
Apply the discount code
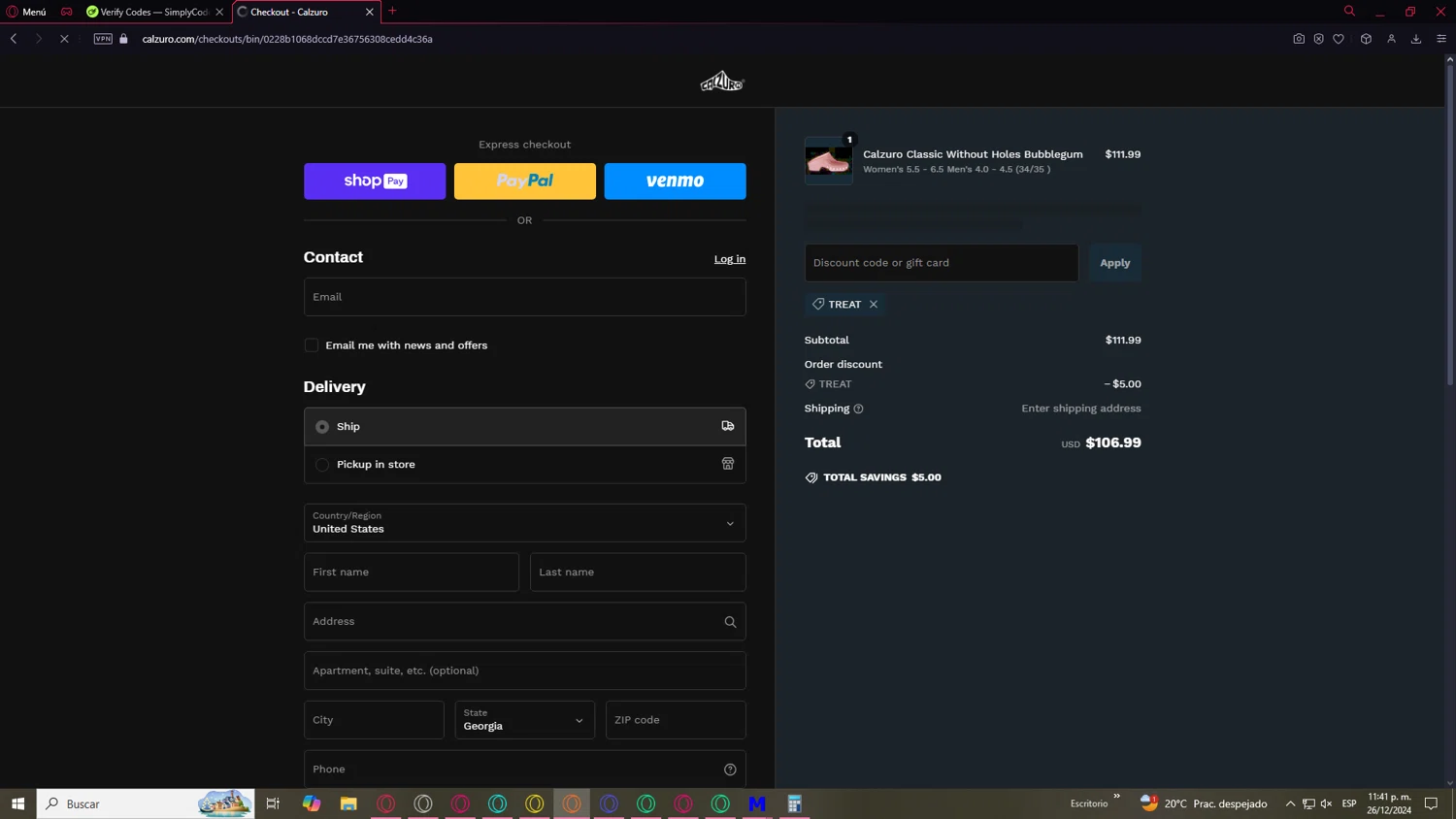point(1114,263)
